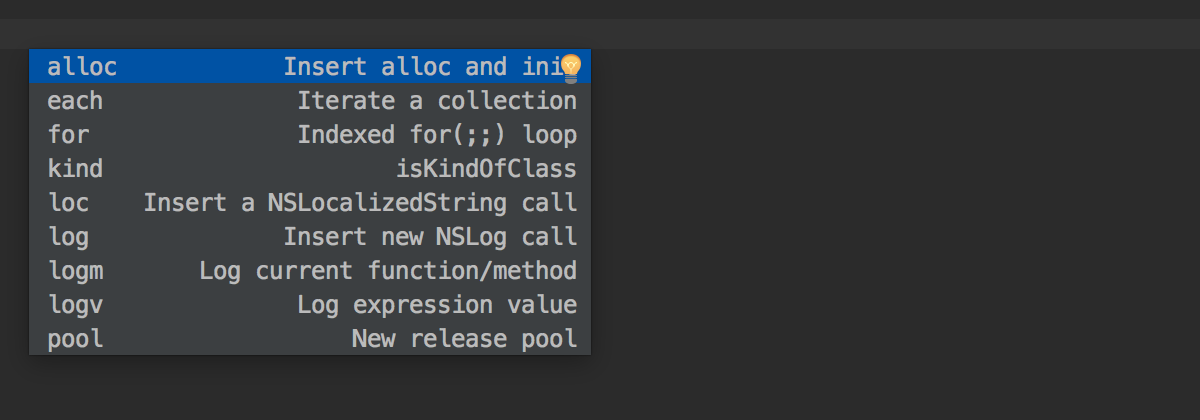Click 'New release pool' description text
Screen dimensions: 1200x420
(465, 339)
